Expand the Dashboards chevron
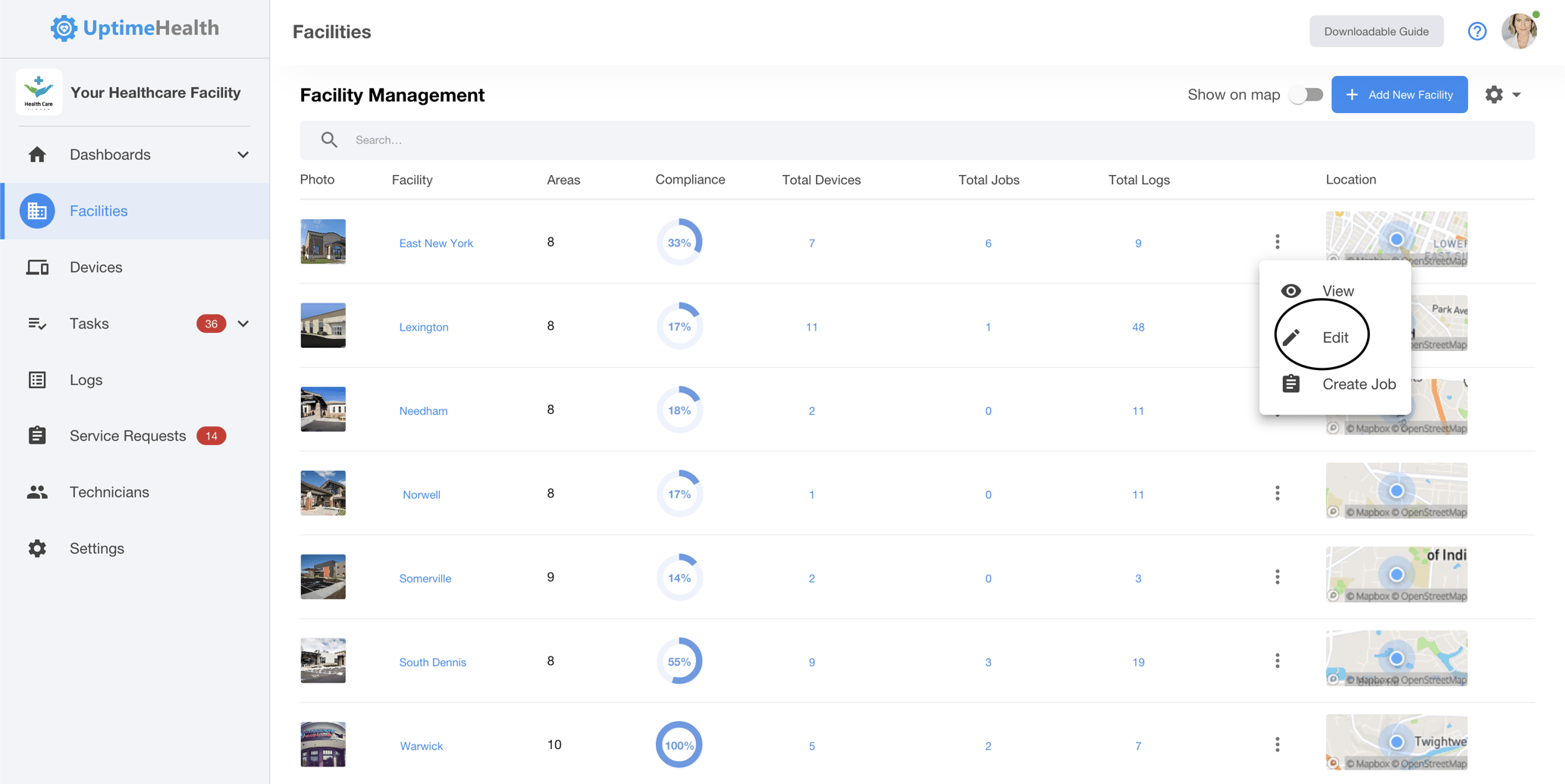This screenshot has height=784, width=1565. coord(243,155)
